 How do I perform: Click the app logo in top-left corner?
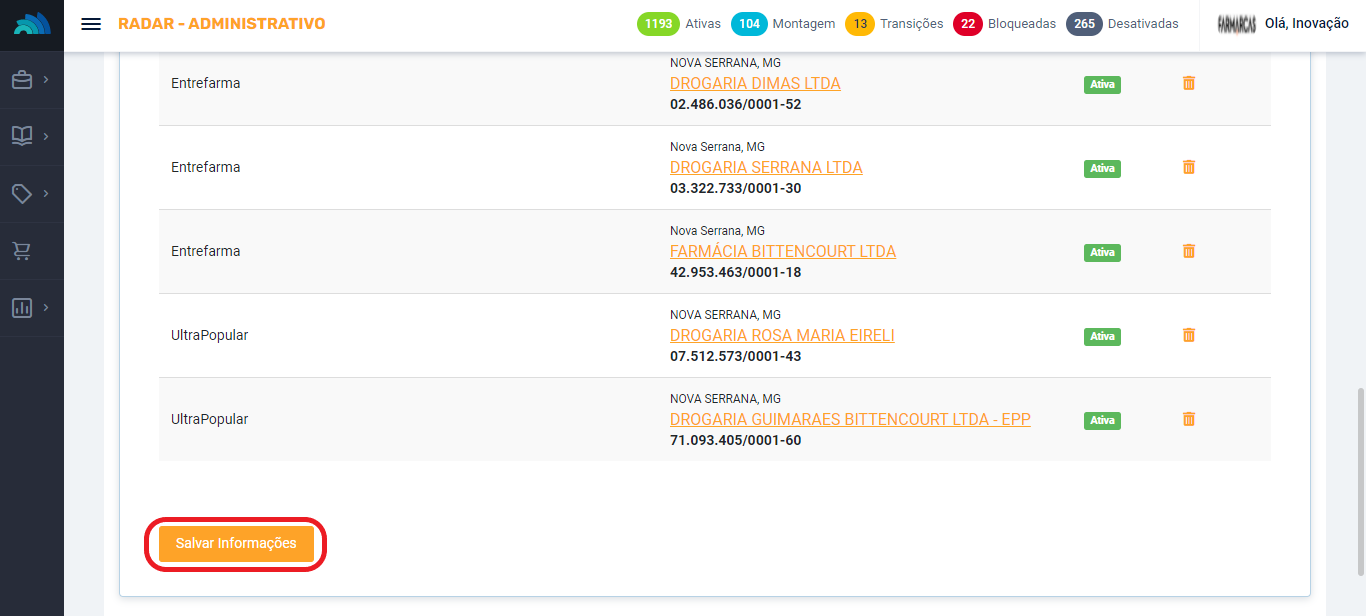point(32,25)
